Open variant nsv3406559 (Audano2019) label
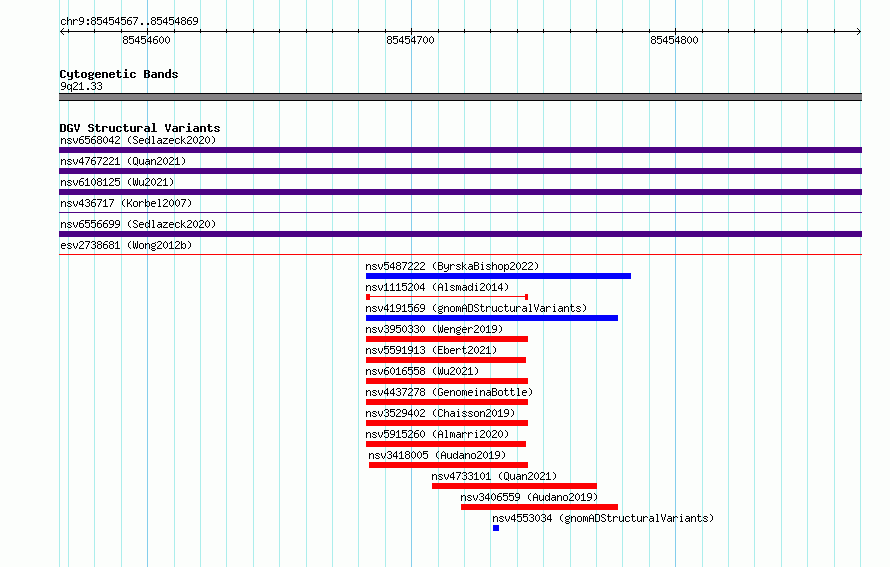 point(529,497)
